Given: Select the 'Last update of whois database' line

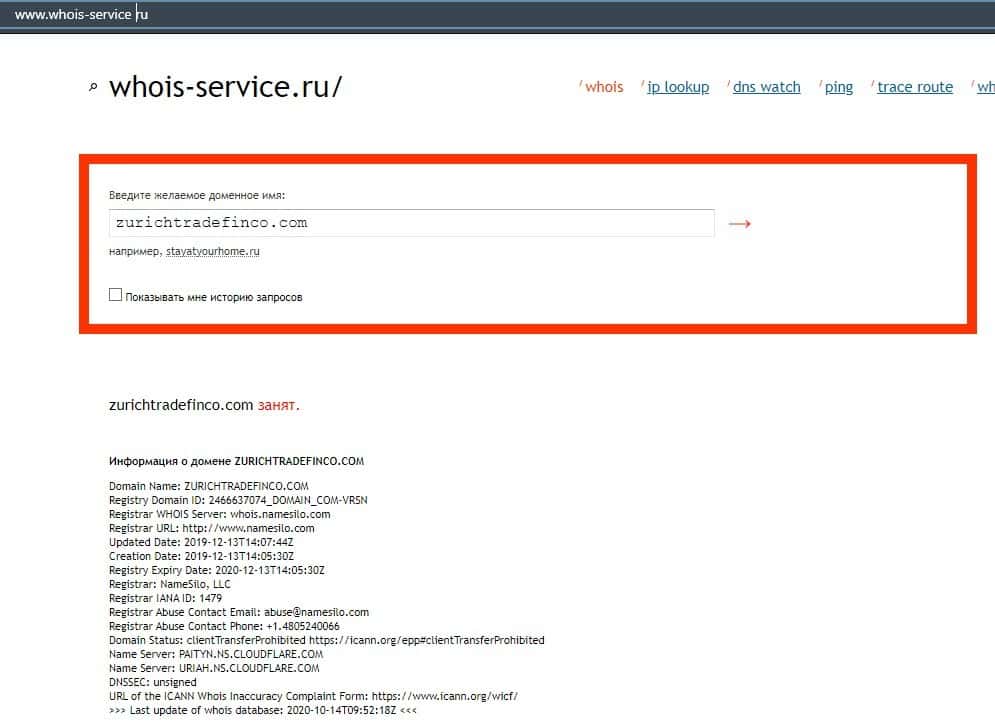Looking at the screenshot, I should pos(263,710).
